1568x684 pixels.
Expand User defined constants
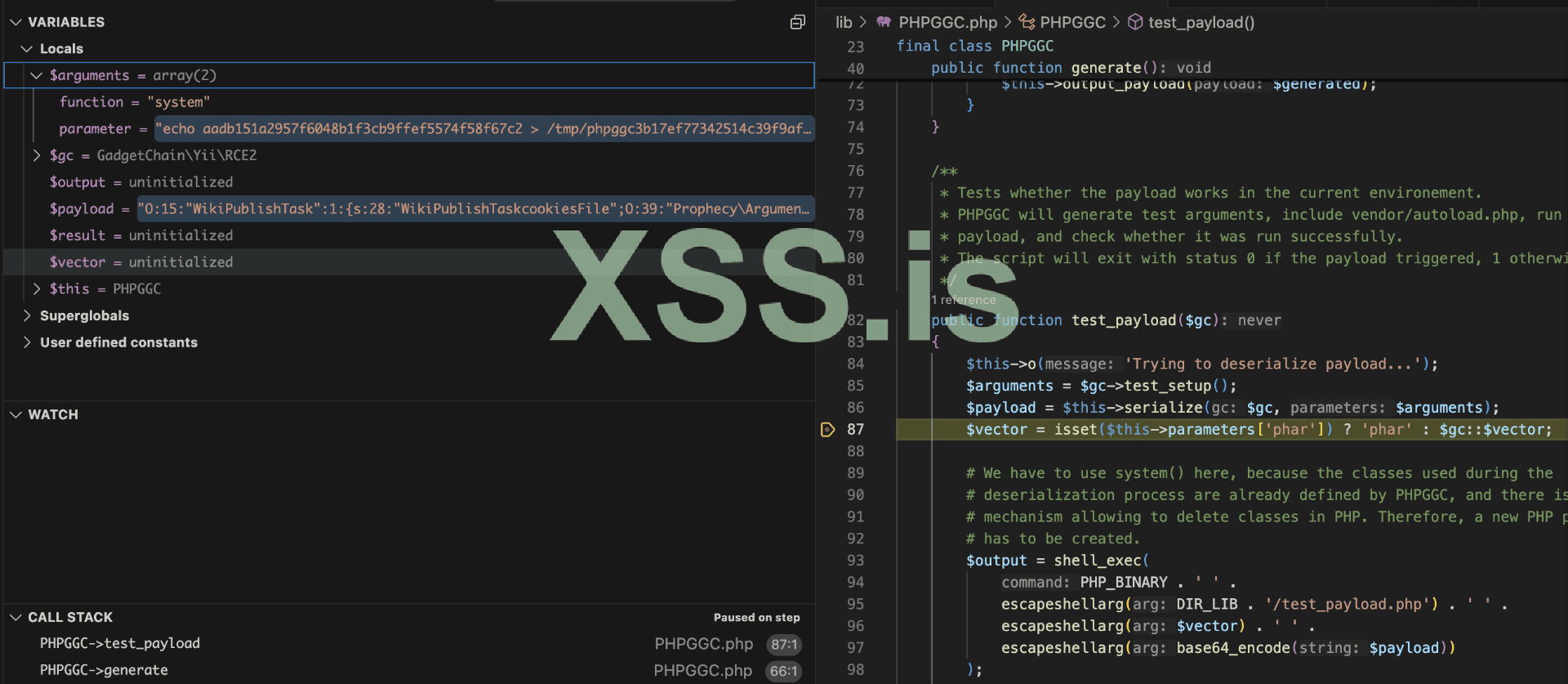pos(27,342)
